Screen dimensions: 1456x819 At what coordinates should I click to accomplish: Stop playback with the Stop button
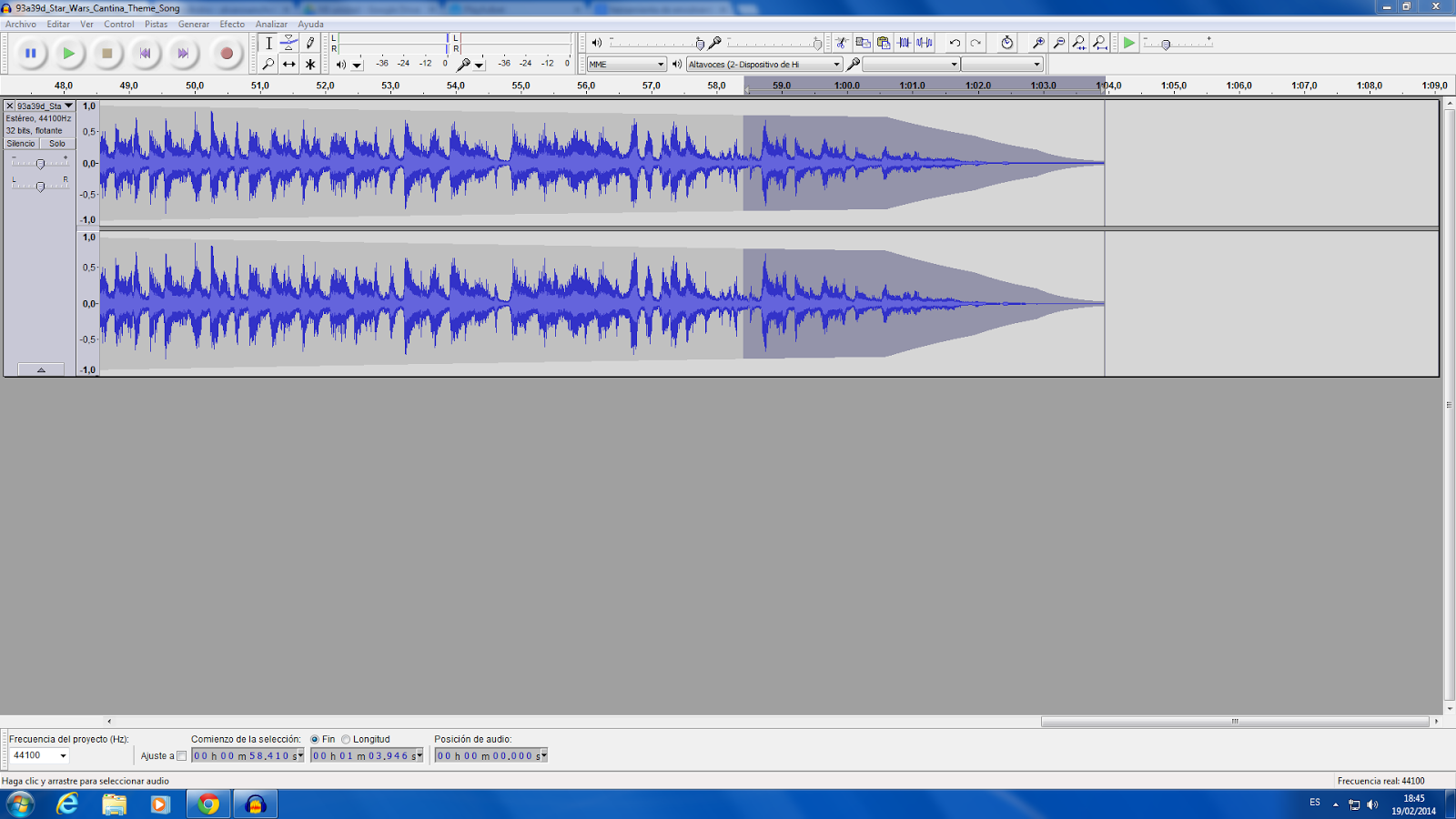click(x=106, y=54)
